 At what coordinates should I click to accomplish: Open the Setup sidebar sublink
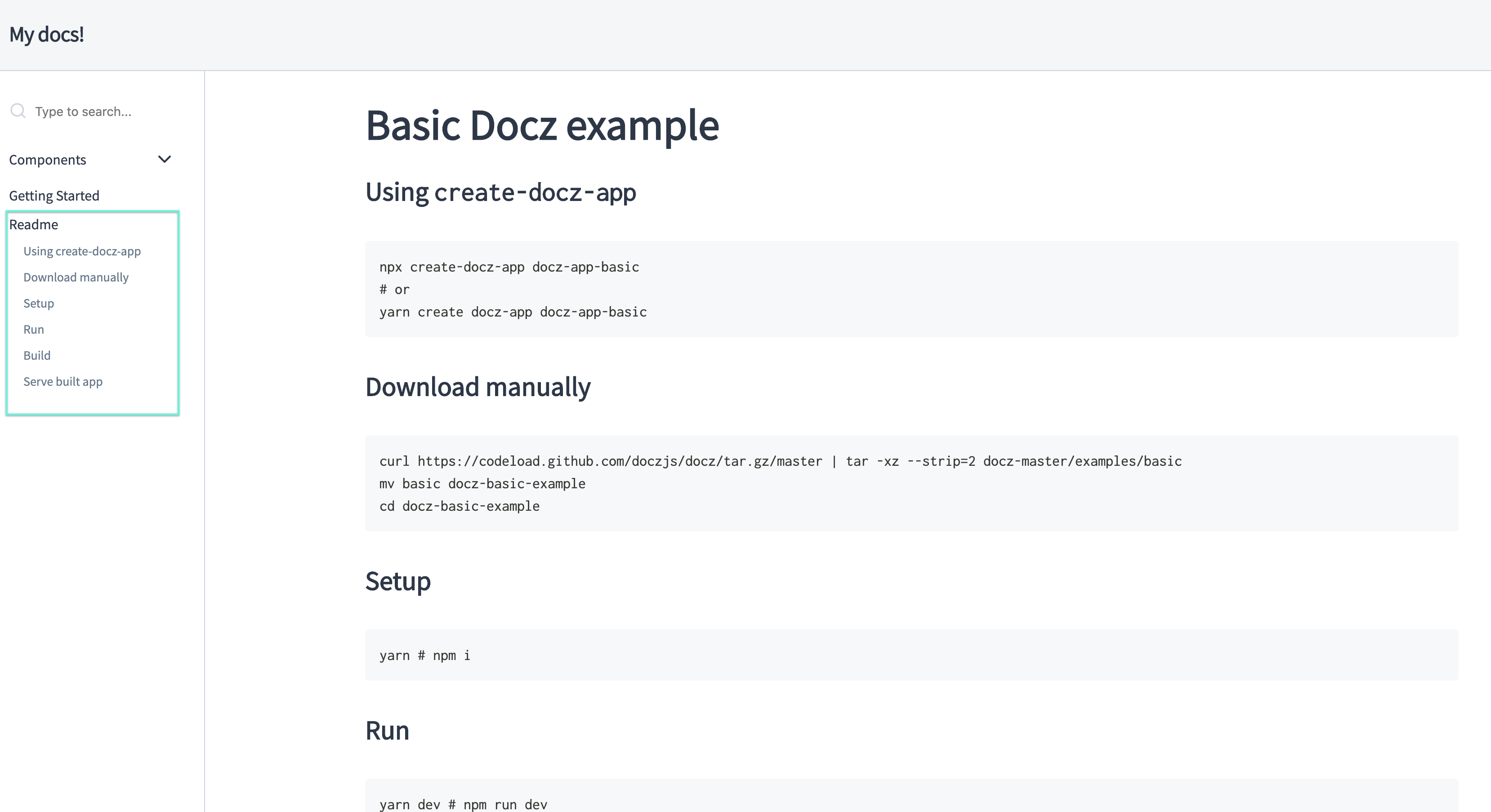[38, 303]
